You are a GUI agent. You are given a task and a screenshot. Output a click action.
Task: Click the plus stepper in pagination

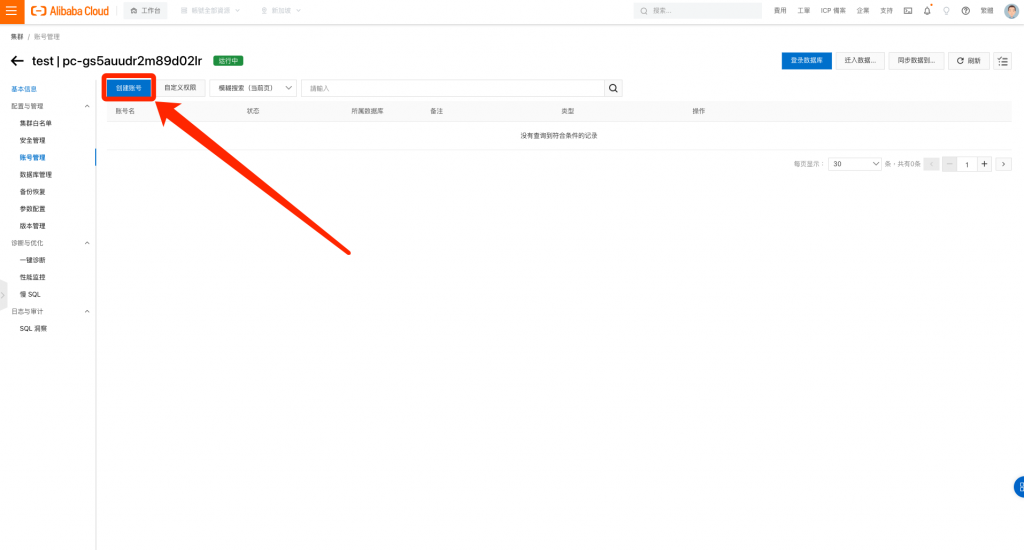(x=984, y=164)
